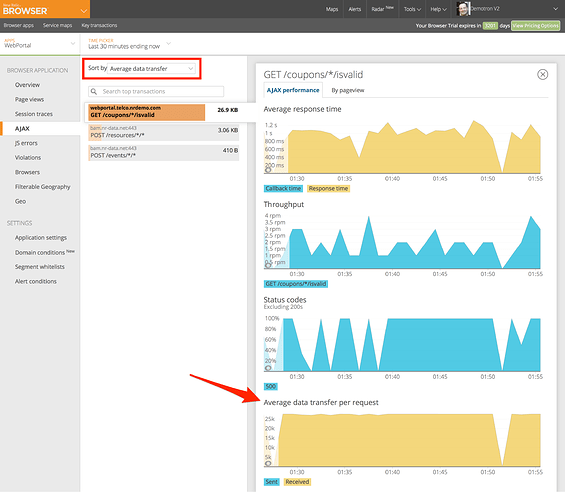This screenshot has width=565, height=500.
Task: Click View Pricing Options button
Action: coord(535,26)
